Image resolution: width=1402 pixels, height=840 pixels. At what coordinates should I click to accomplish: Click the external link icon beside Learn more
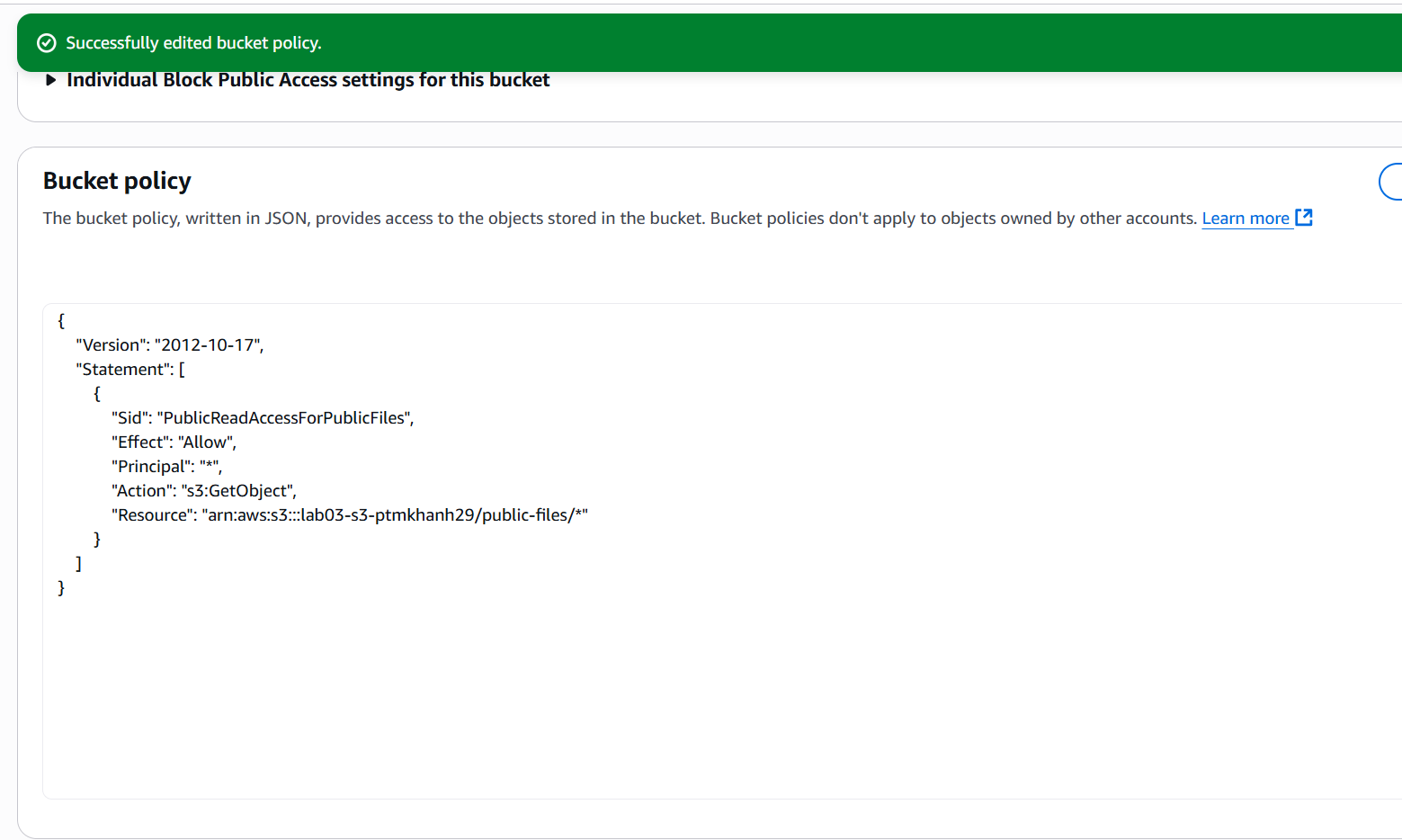click(1304, 218)
